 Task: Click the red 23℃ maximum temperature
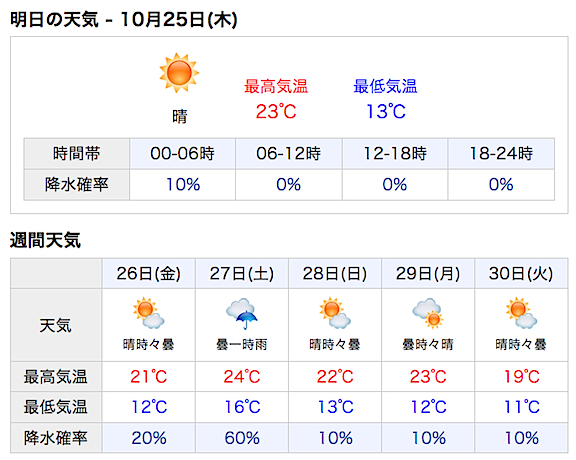276,111
